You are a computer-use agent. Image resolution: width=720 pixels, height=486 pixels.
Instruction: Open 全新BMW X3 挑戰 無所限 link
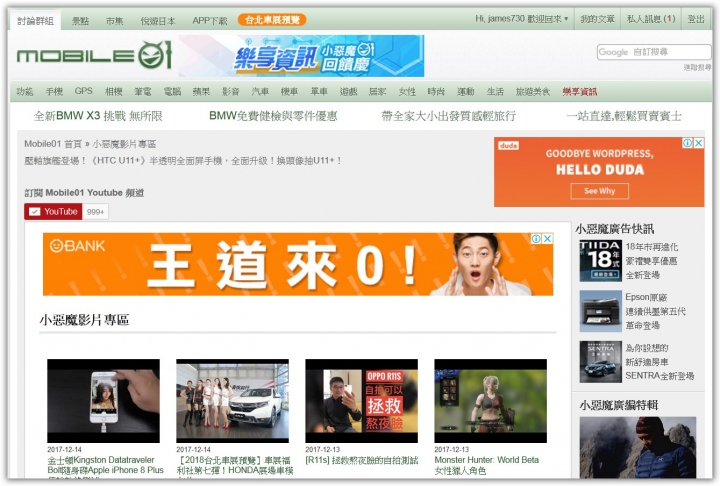[98, 116]
